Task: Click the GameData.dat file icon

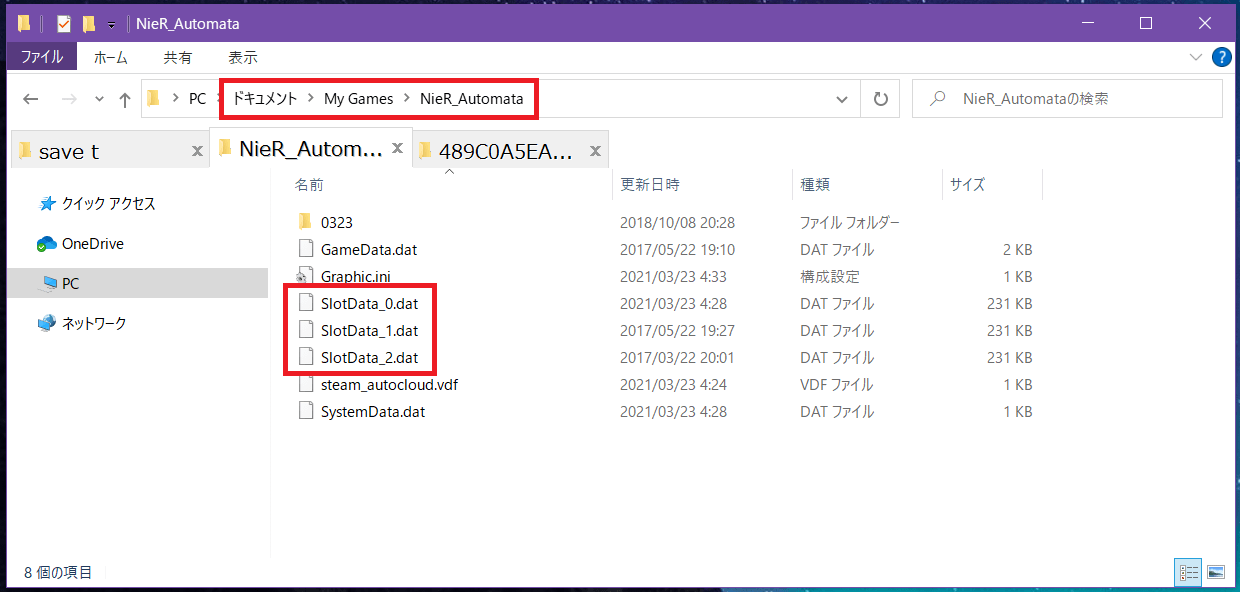Action: 306,249
